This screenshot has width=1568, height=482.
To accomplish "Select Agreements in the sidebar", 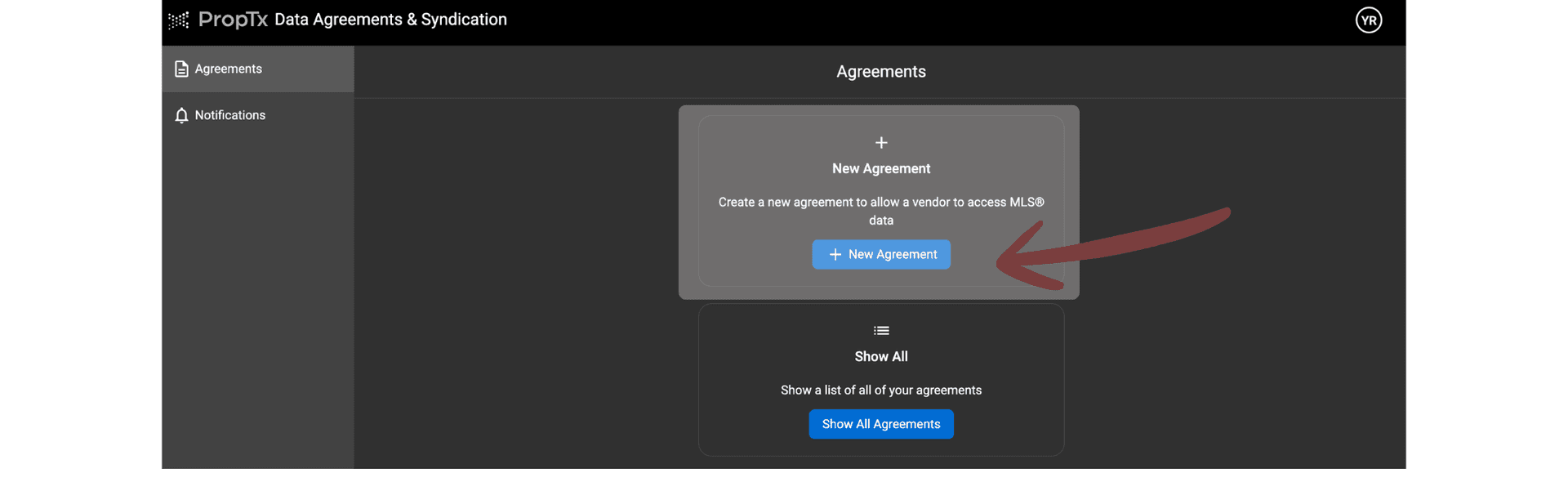I will coord(228,69).
